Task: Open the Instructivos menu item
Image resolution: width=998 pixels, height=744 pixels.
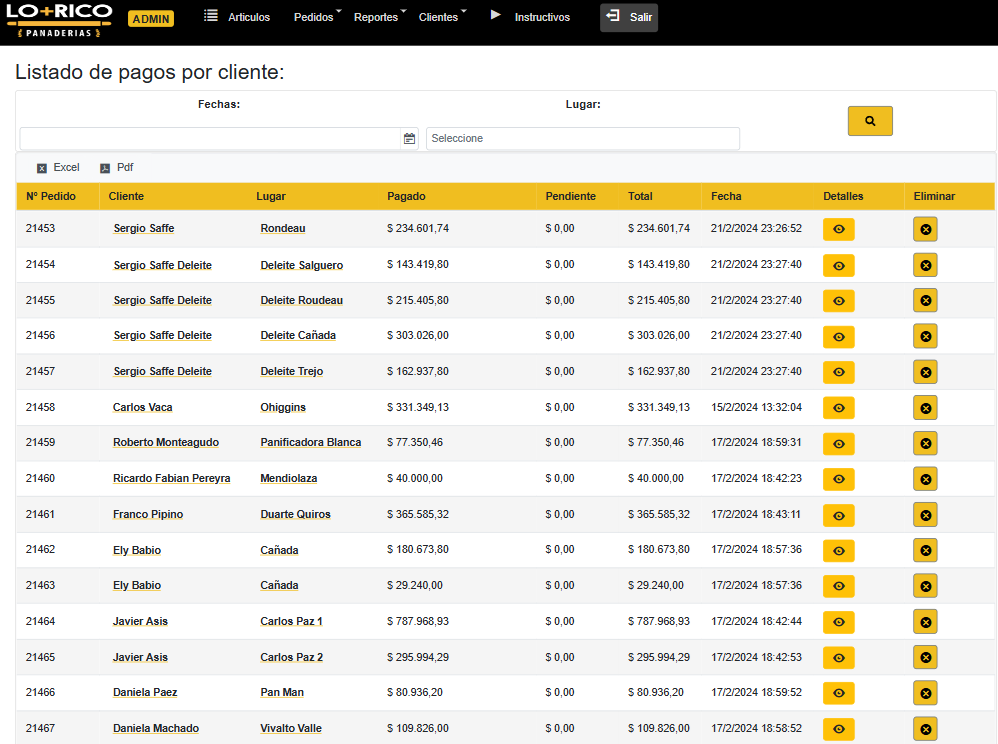Action: click(x=531, y=17)
